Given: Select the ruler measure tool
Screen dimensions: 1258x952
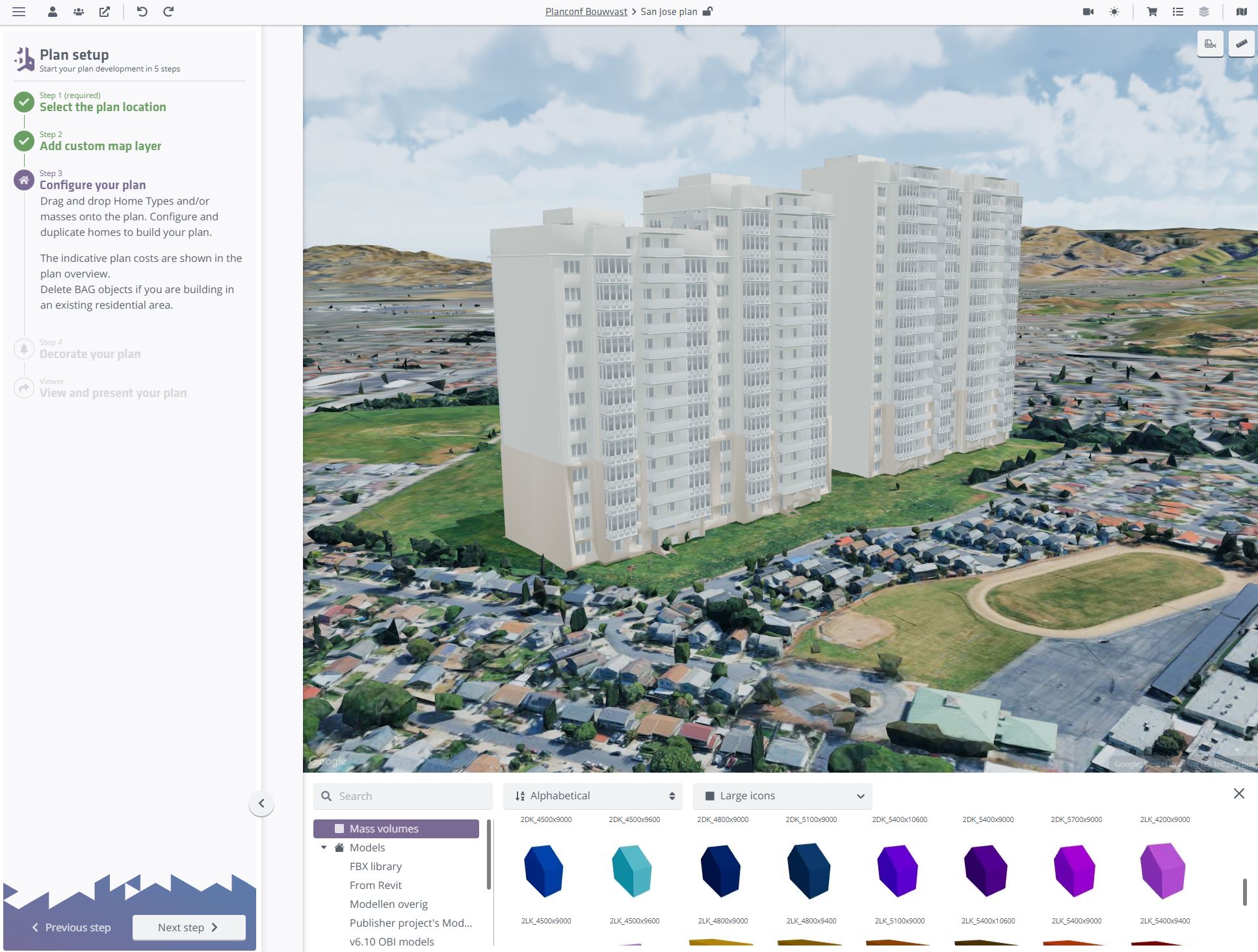Looking at the screenshot, I should pyautogui.click(x=1241, y=44).
